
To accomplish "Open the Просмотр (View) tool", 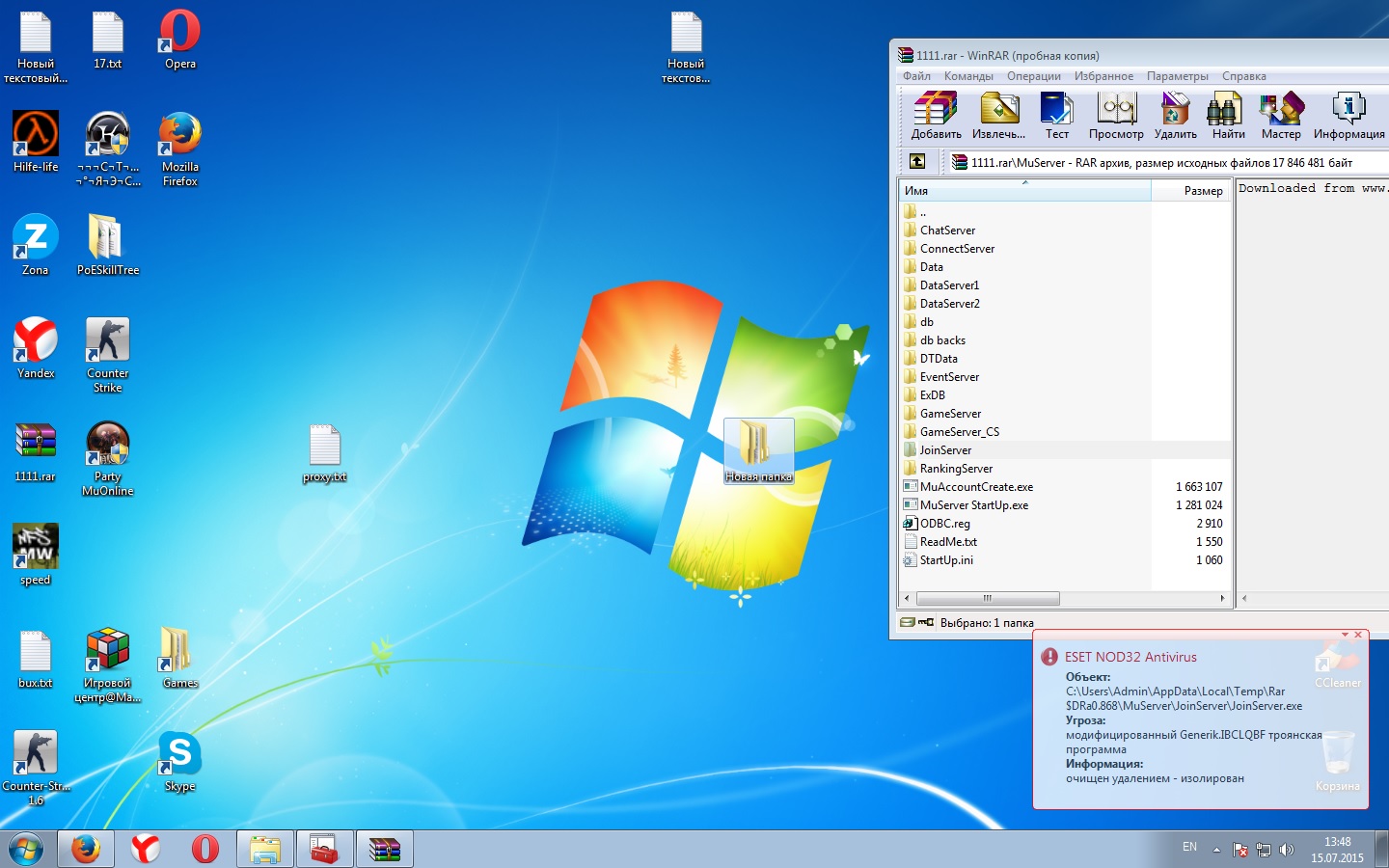I will click(1116, 116).
